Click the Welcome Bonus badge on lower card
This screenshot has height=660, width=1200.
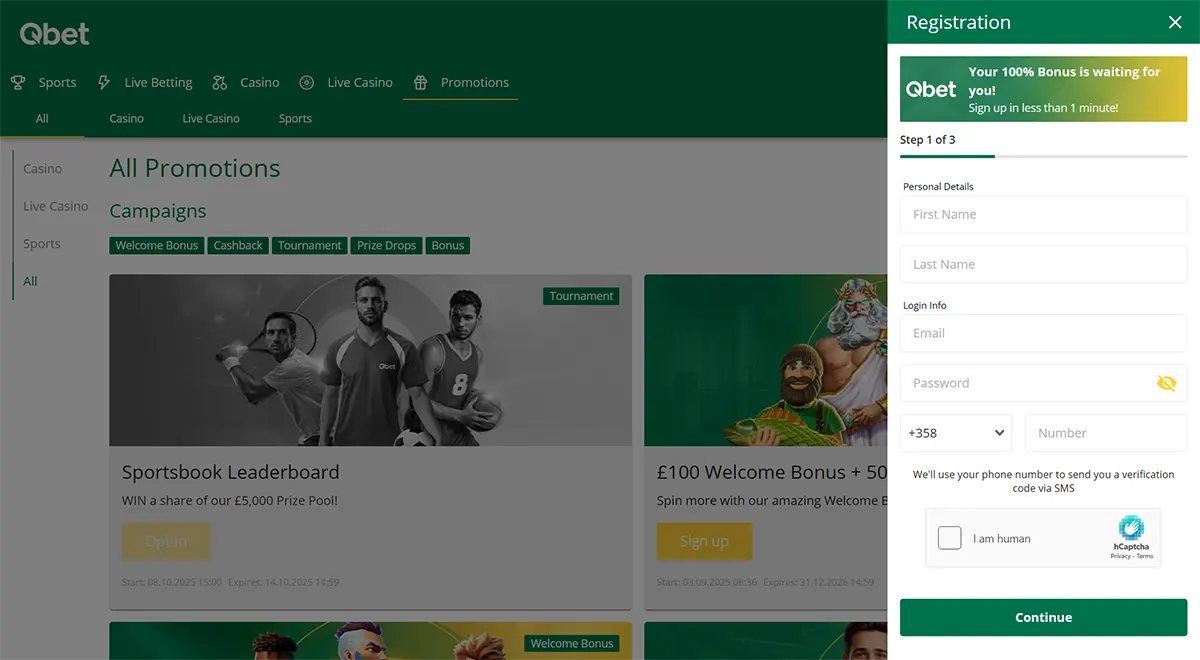coord(572,643)
